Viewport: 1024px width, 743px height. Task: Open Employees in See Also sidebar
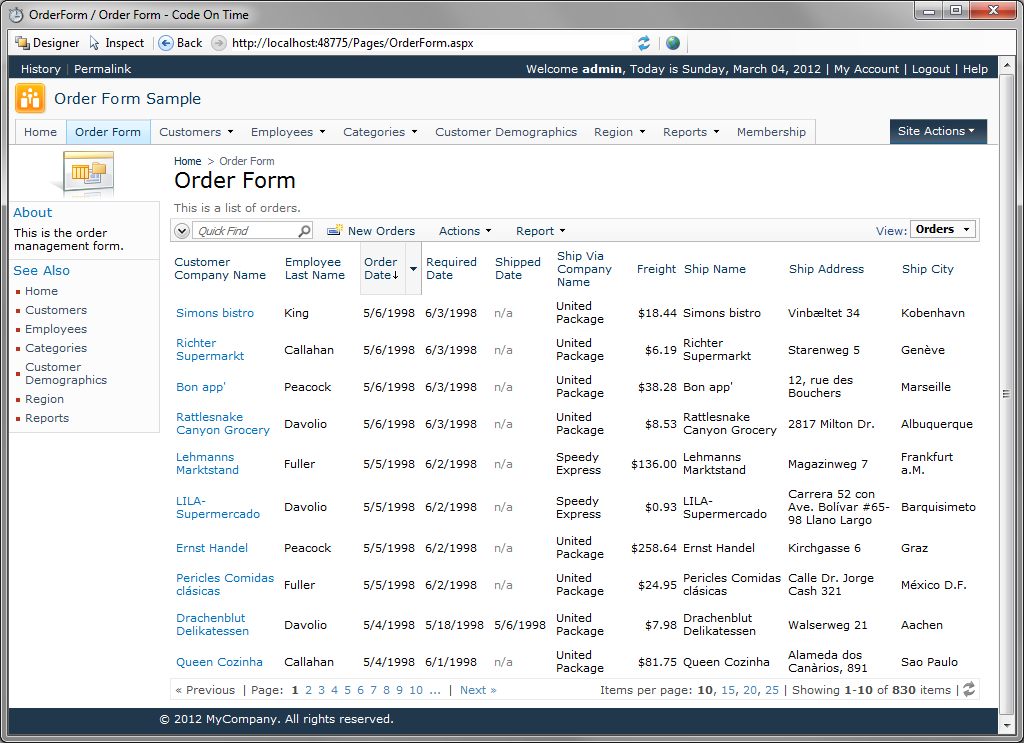(56, 329)
